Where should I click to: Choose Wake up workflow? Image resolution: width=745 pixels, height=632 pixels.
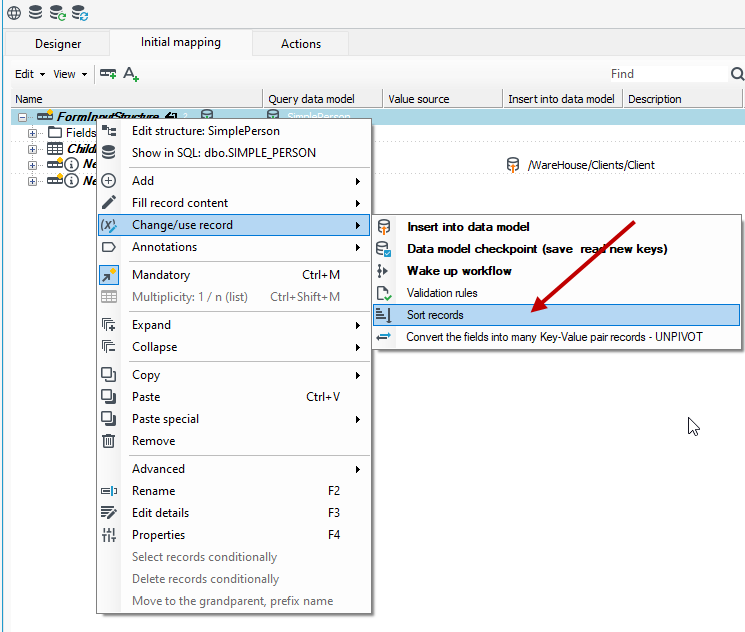(556, 271)
